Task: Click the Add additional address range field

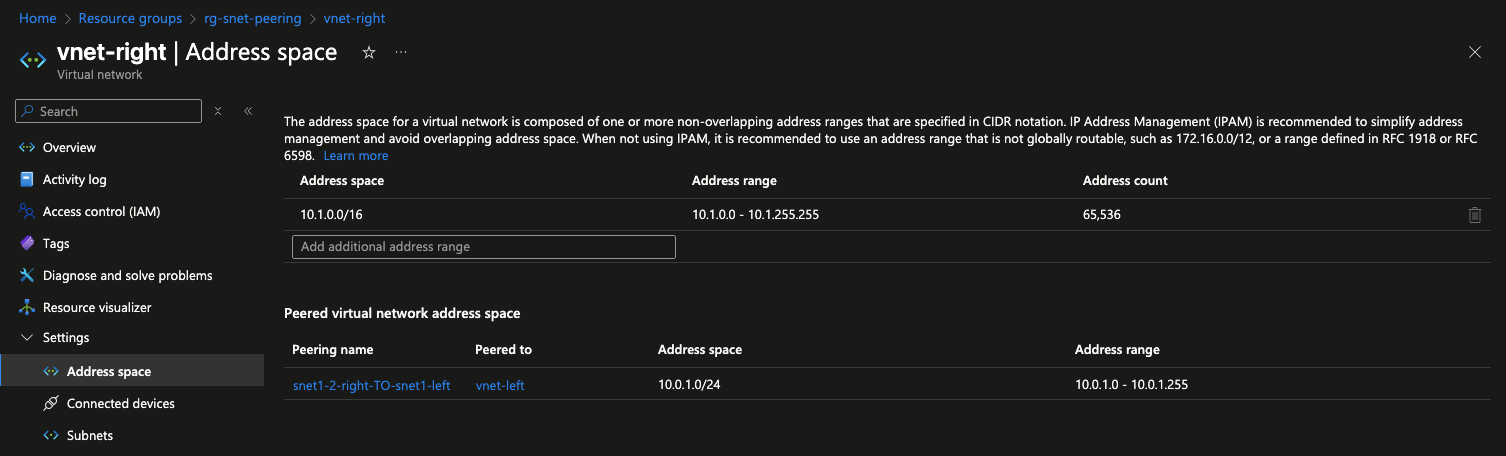Action: click(x=484, y=246)
